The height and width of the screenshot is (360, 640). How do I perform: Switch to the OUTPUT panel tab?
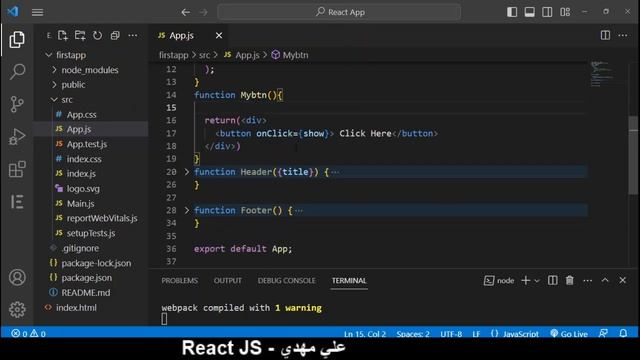[x=228, y=281]
